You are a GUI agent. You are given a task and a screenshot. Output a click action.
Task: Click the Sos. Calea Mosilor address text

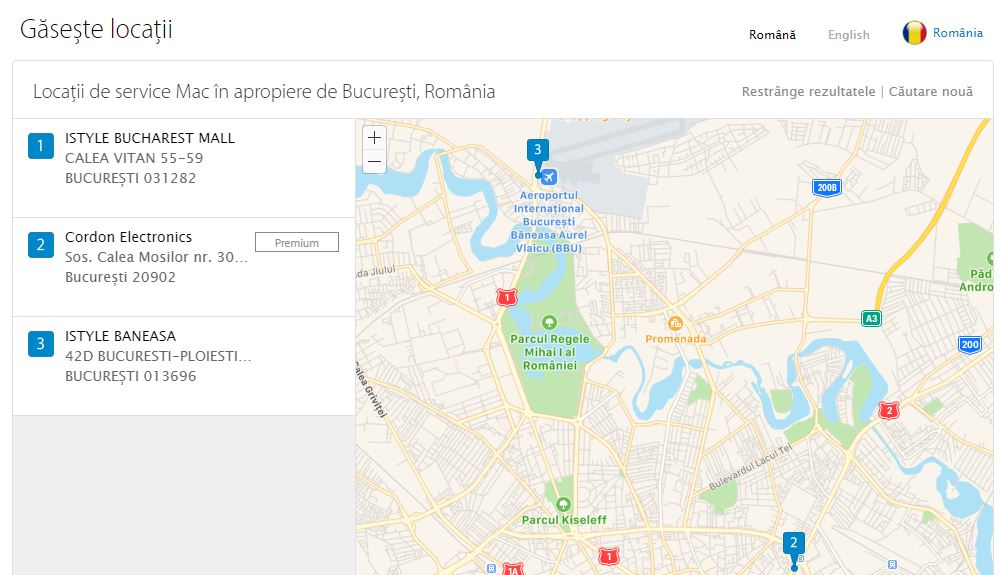(x=156, y=257)
